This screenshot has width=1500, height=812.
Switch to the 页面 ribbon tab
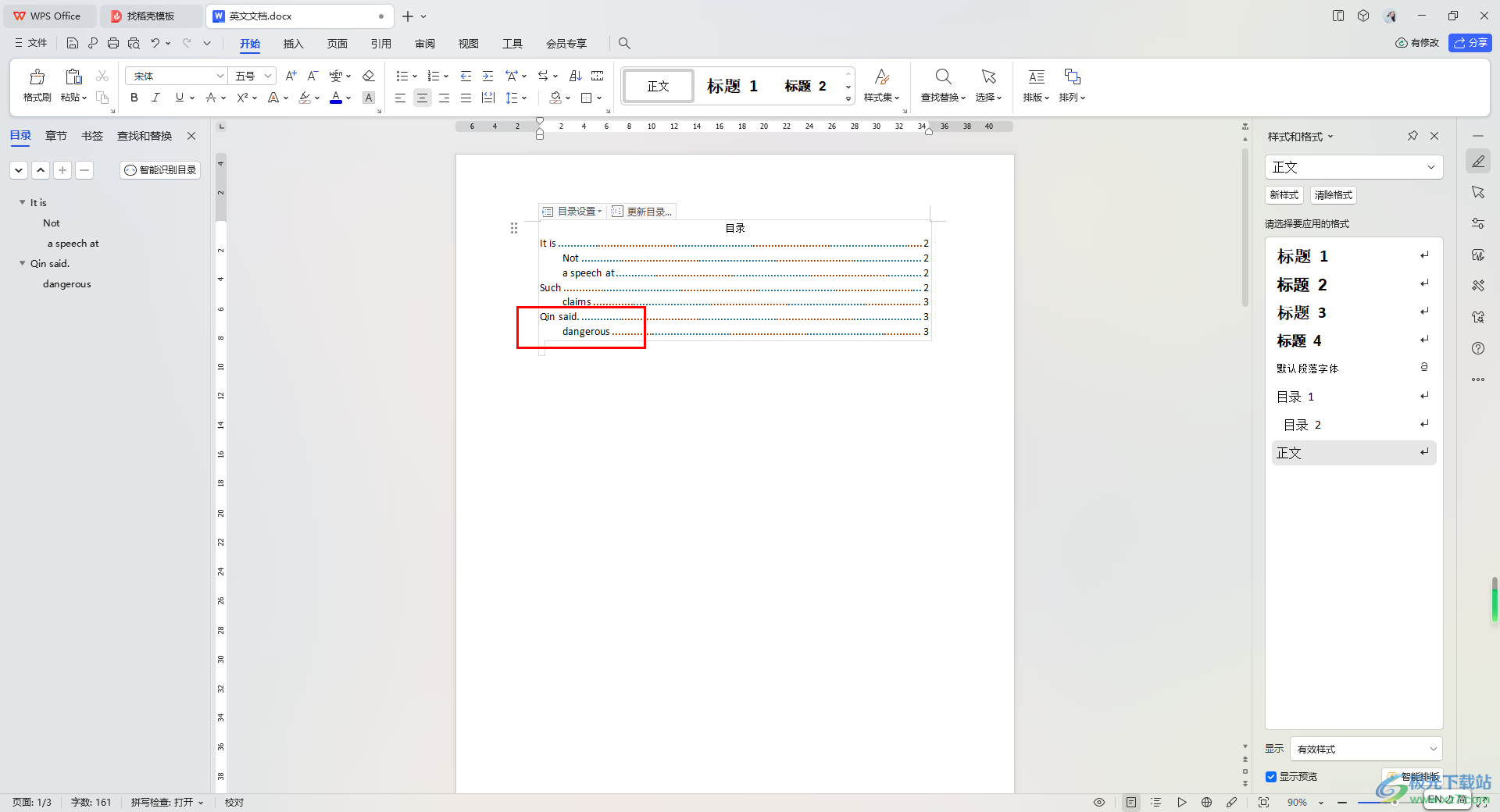(x=337, y=44)
